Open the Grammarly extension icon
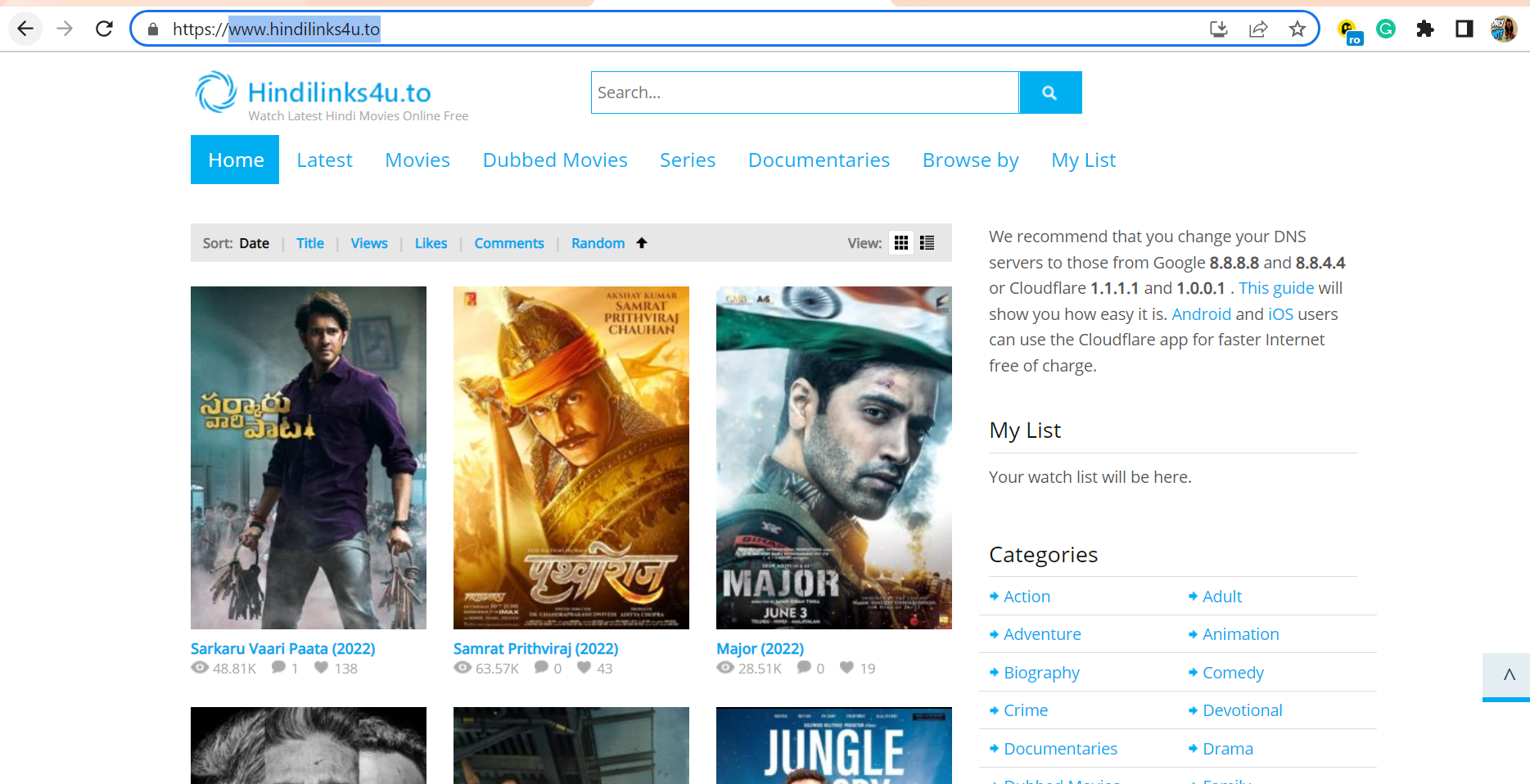The image size is (1530, 784). tap(1386, 29)
